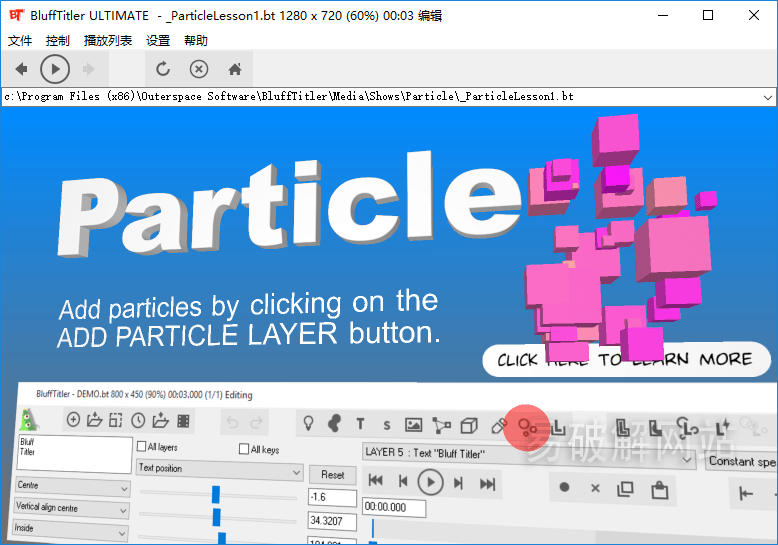Click the open show folder icon

[94, 420]
